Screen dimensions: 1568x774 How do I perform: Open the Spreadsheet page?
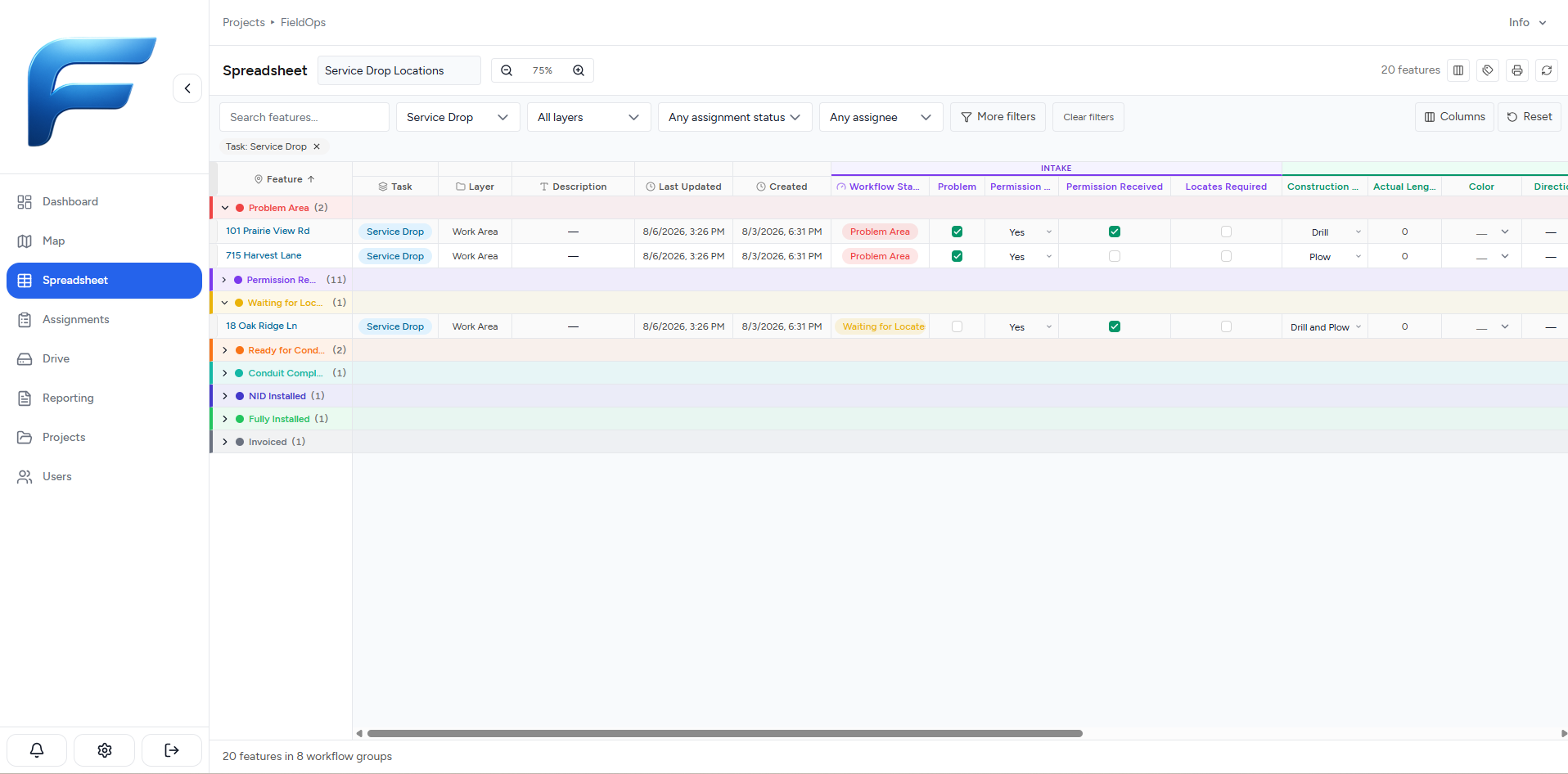click(x=104, y=281)
